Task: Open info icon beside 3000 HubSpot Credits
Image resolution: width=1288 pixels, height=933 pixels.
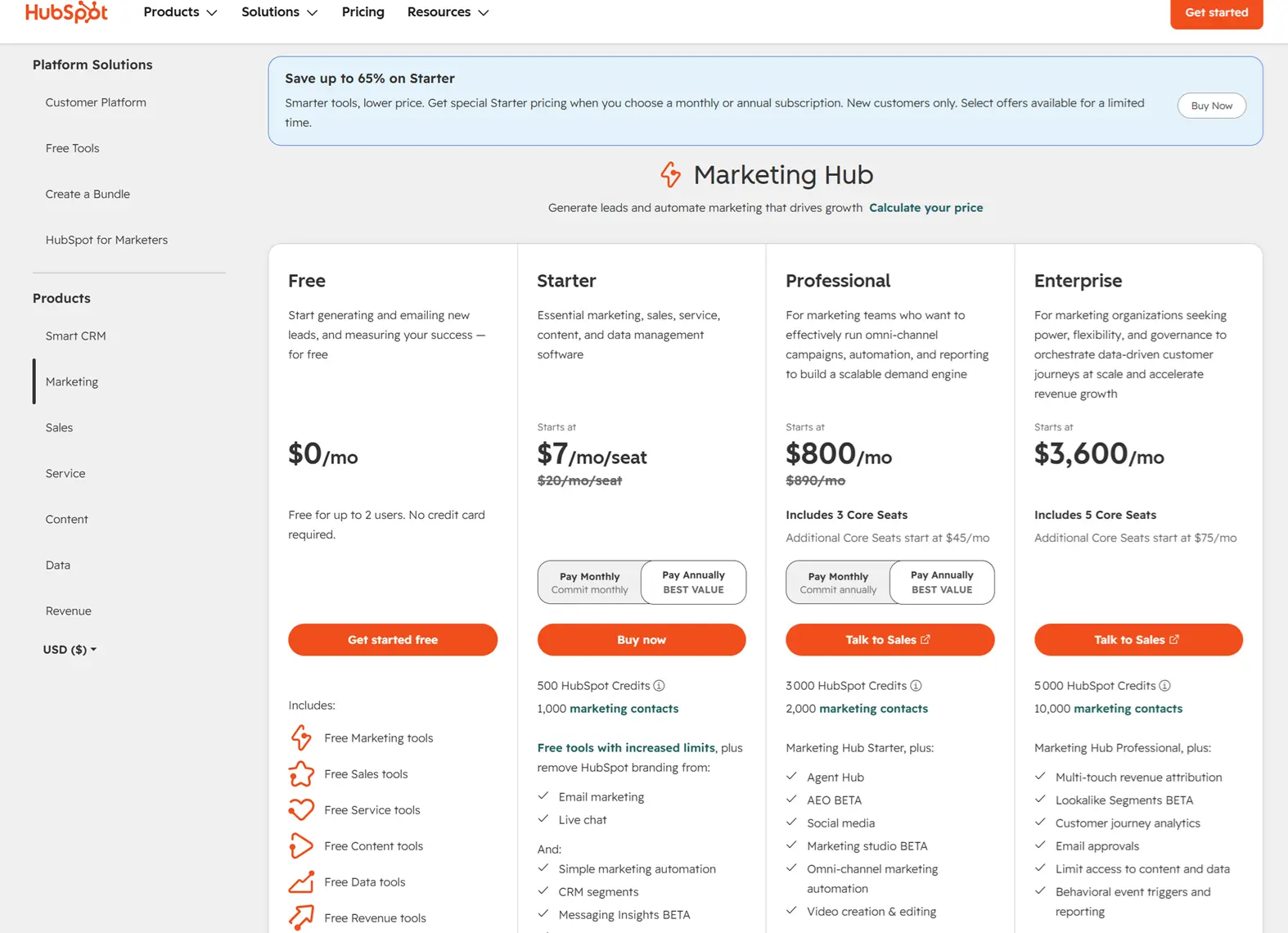Action: click(916, 685)
